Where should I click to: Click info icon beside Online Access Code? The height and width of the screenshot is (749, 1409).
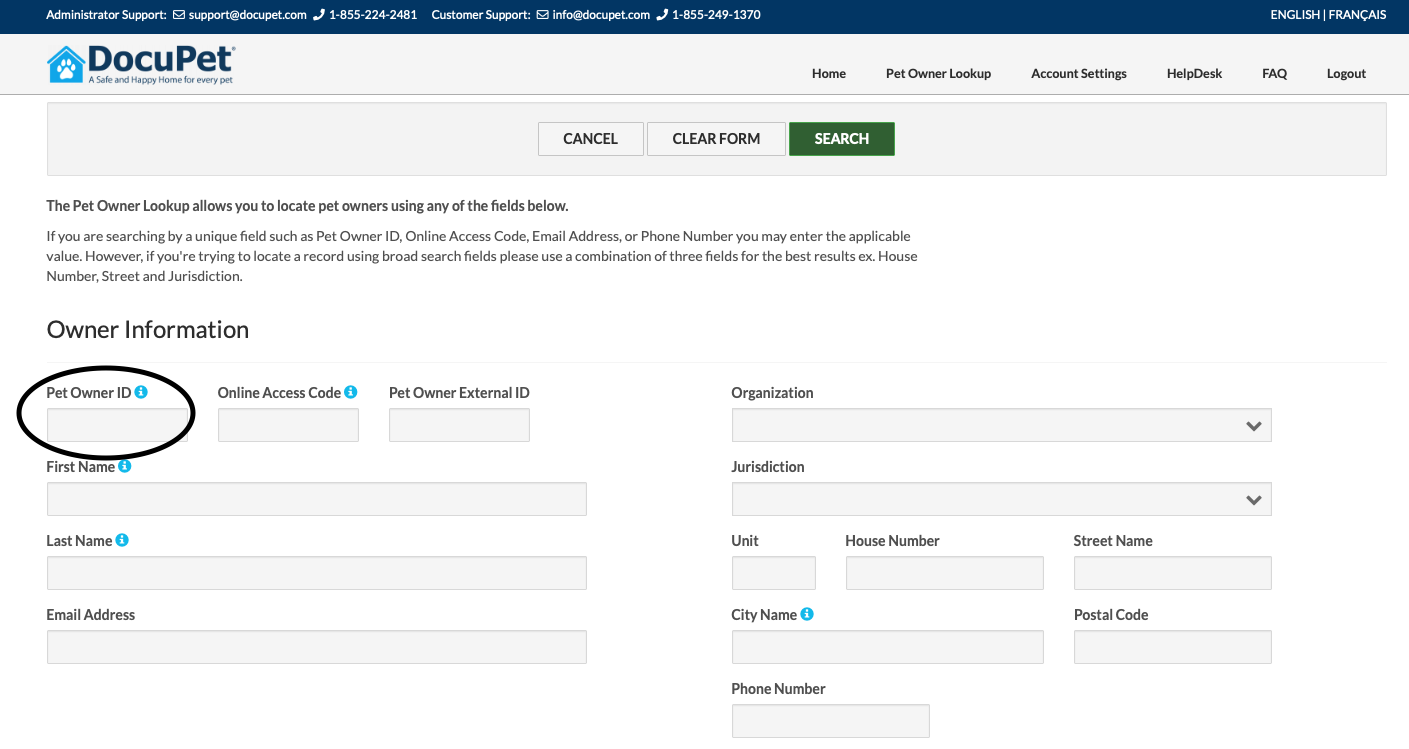click(x=351, y=392)
